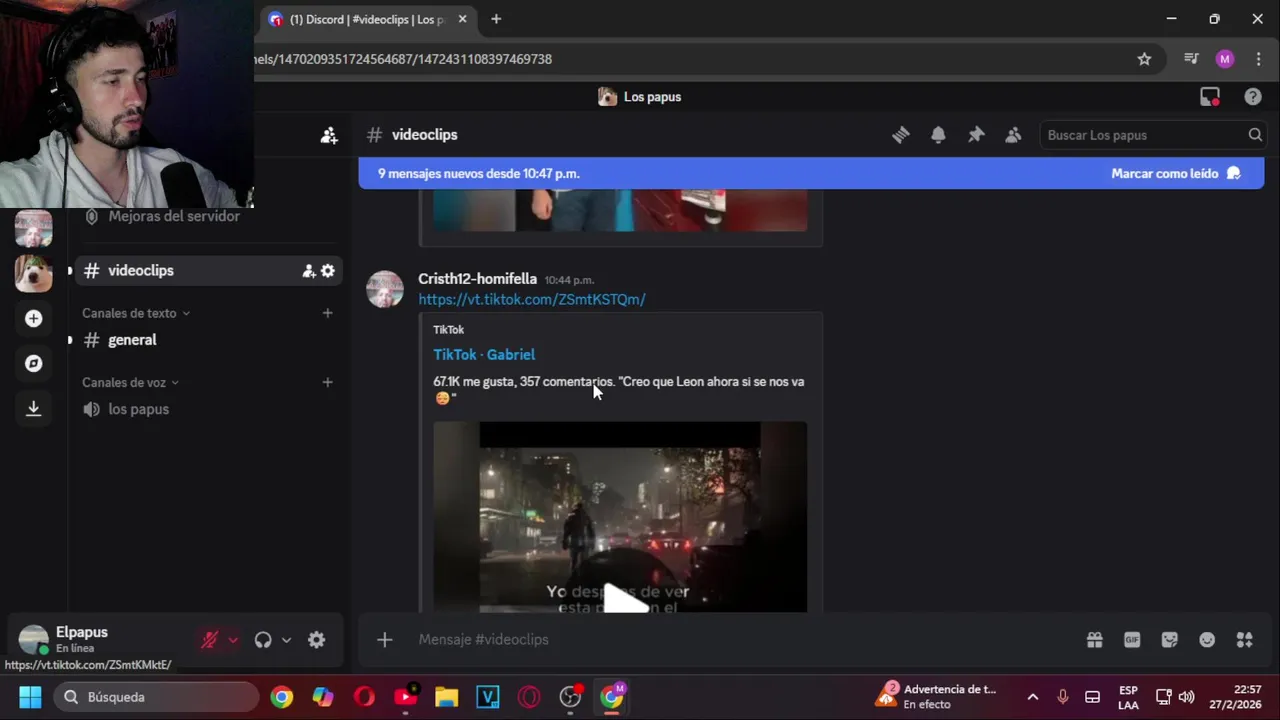Click attach file plus in message bar
Screen dimensions: 1280x720
[x=384, y=640]
